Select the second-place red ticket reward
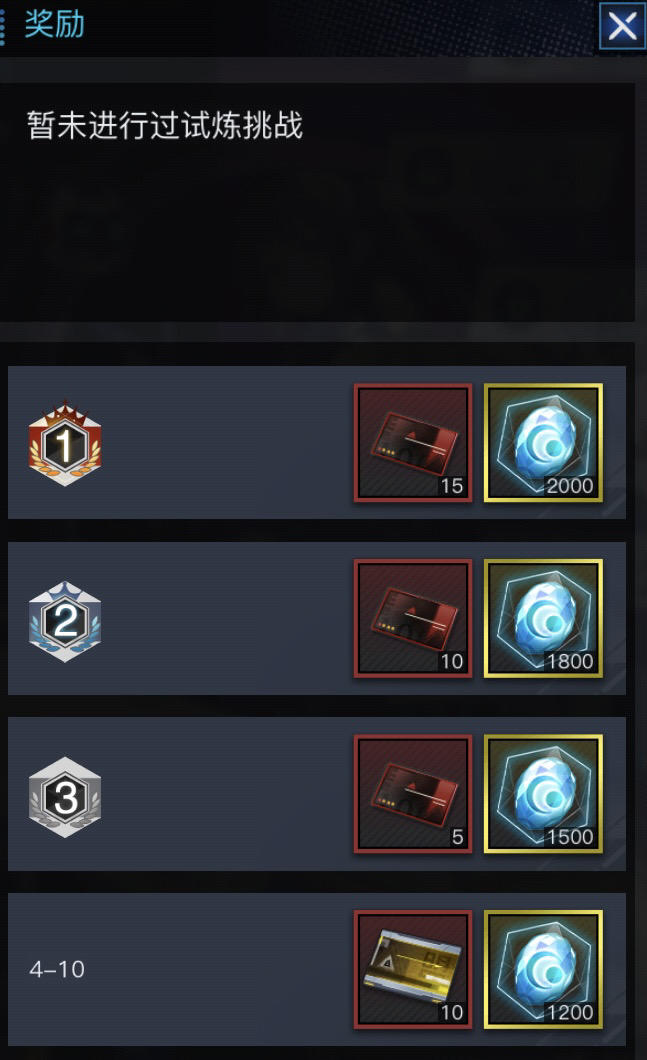The width and height of the screenshot is (647, 1060). pyautogui.click(x=413, y=619)
